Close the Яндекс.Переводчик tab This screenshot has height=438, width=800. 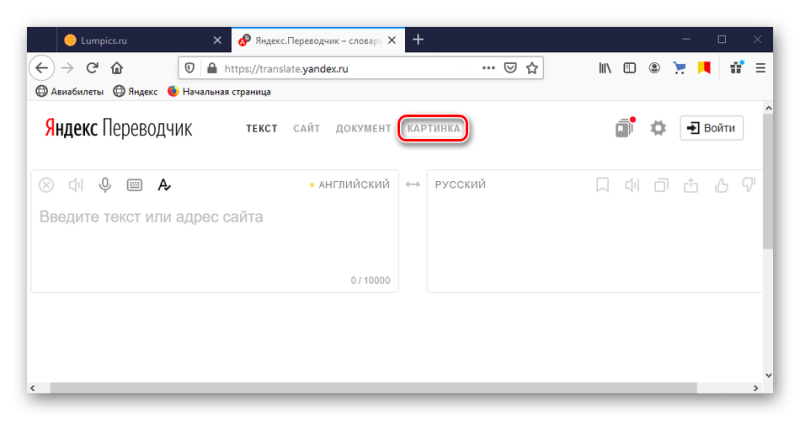(392, 40)
